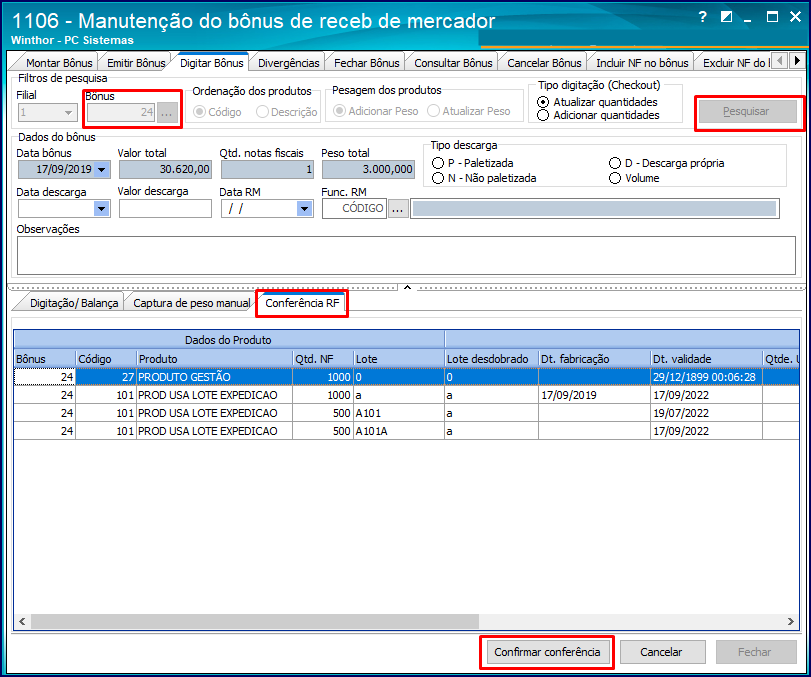Image resolution: width=811 pixels, height=677 pixels.
Task: Click the Peso total field
Action: click(x=368, y=170)
